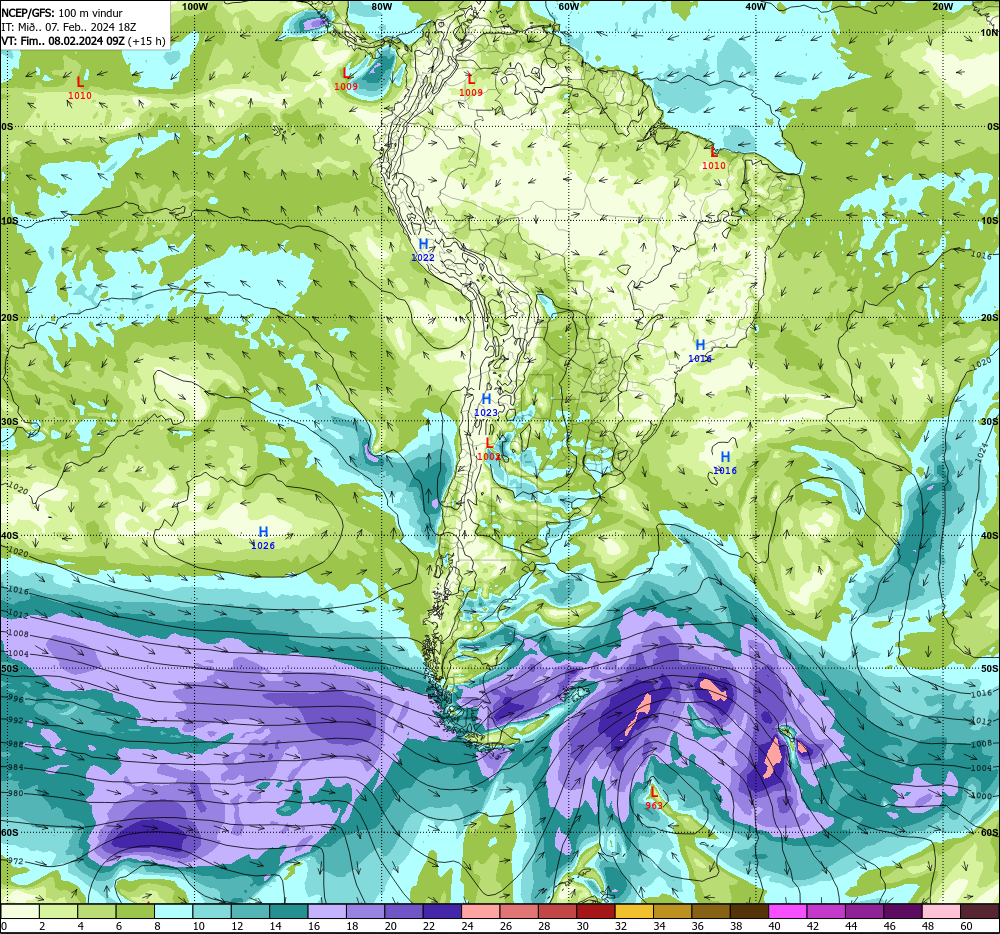Screen dimensions: 1000x934
Task: Click the left-edge '0S' latitude label
Action: 7,127
